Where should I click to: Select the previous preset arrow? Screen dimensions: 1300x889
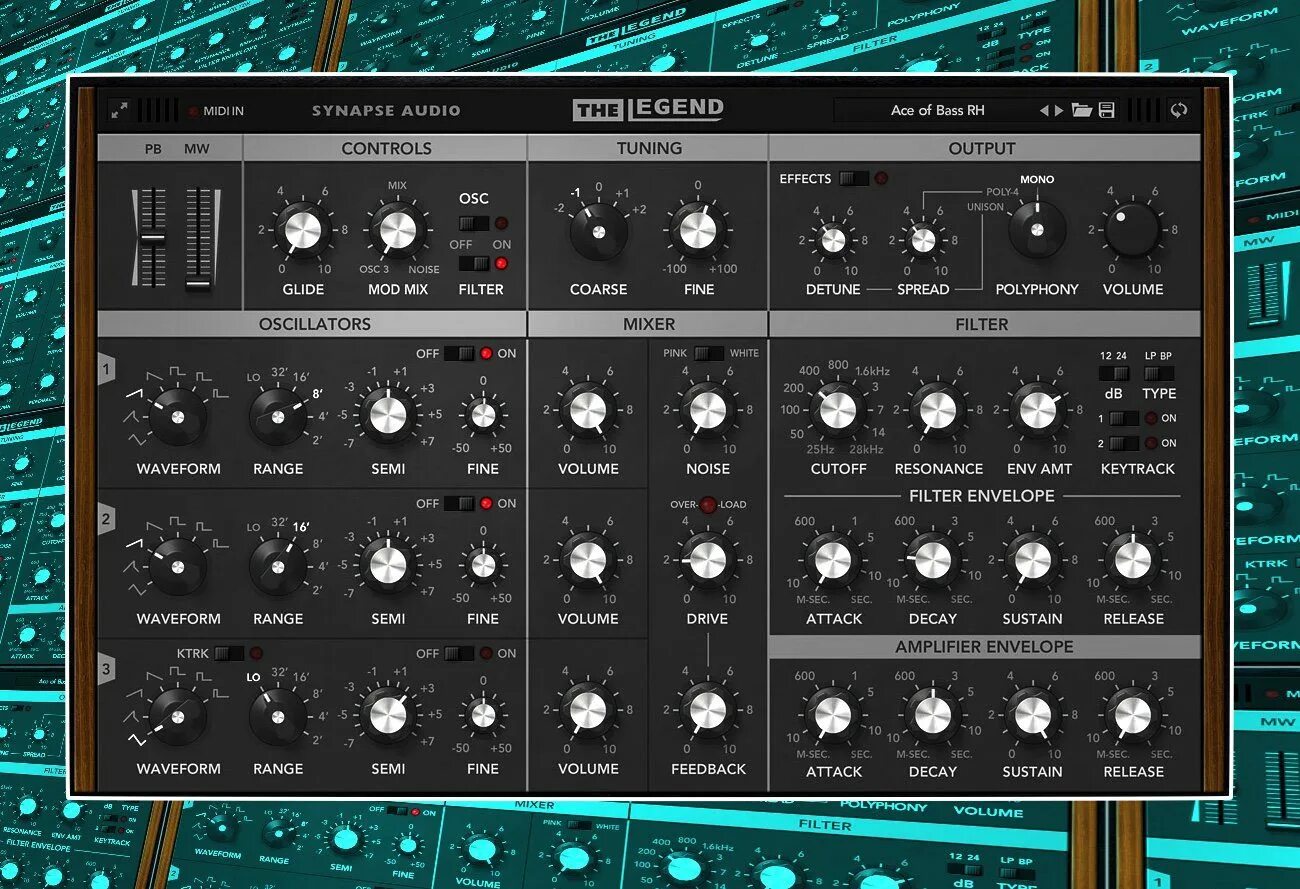pos(1044,110)
